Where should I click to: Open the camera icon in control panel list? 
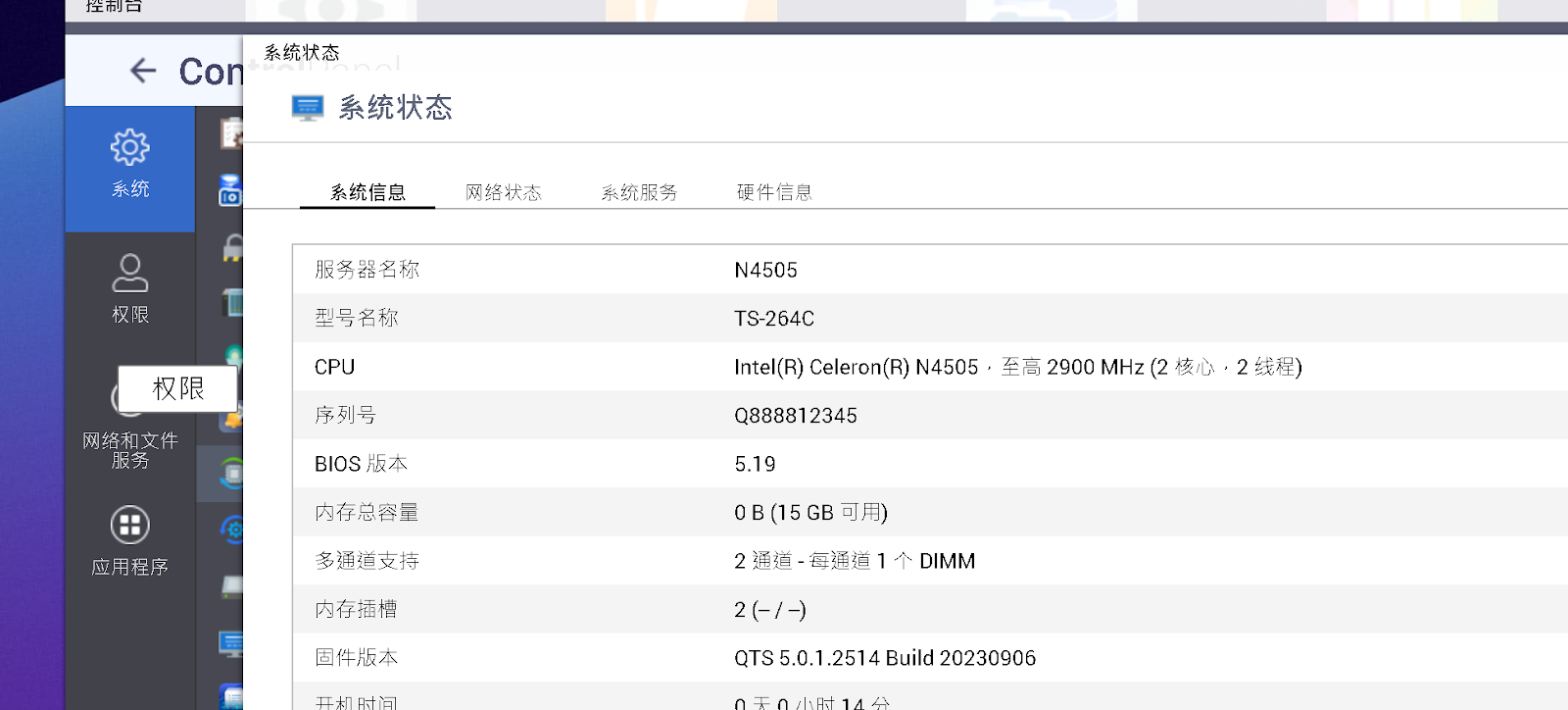coord(231,190)
